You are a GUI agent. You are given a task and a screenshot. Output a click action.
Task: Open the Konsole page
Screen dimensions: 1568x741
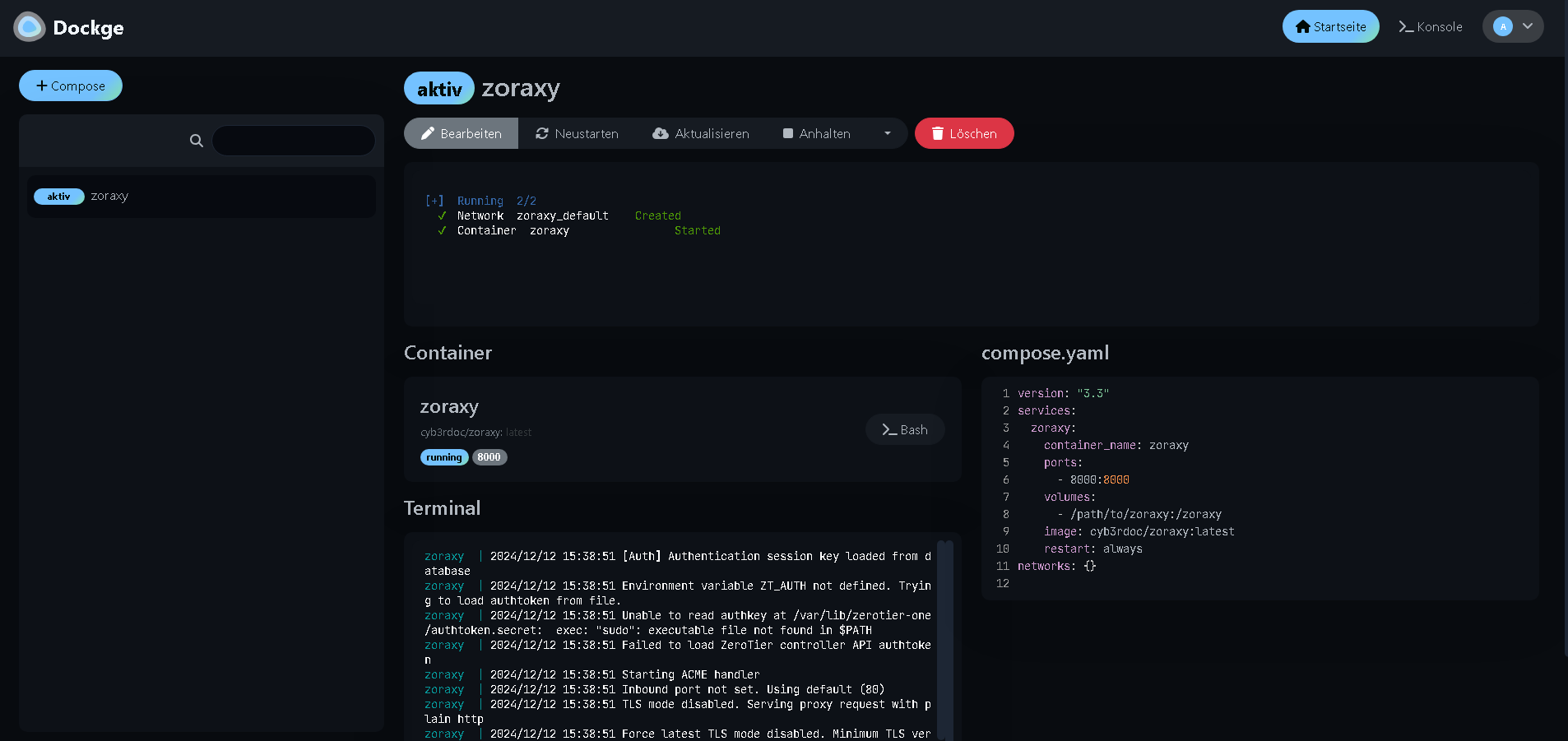(1431, 26)
